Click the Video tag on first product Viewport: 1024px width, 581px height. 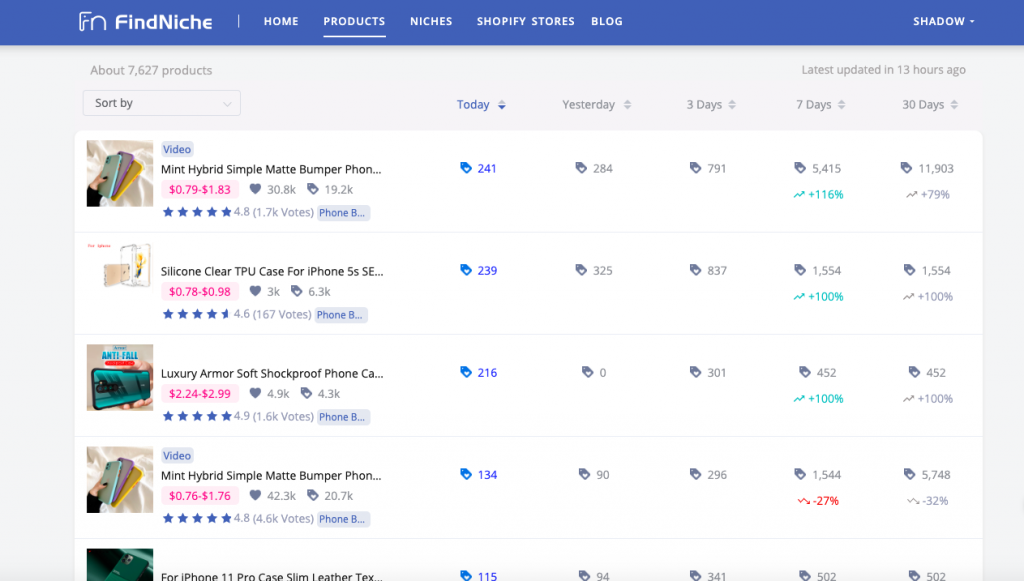pos(177,149)
